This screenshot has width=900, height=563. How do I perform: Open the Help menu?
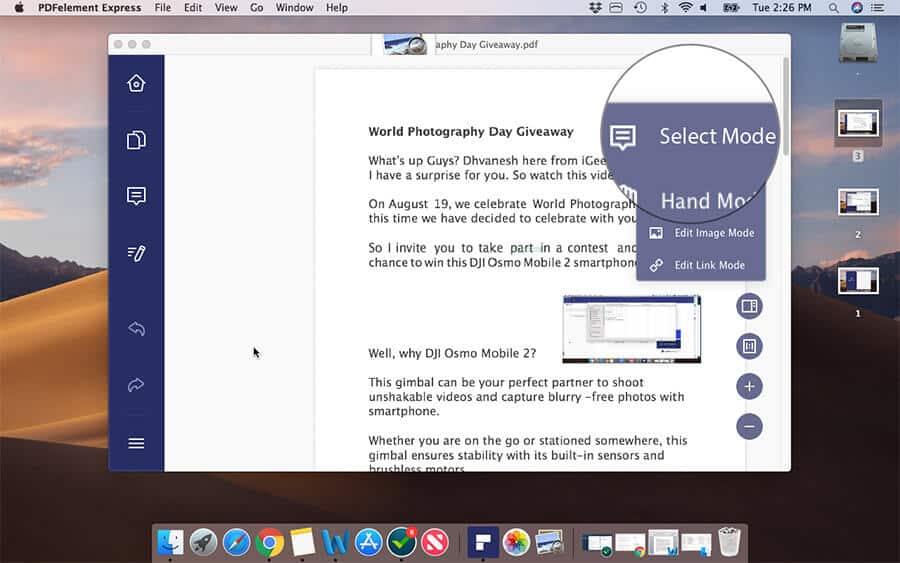337,7
